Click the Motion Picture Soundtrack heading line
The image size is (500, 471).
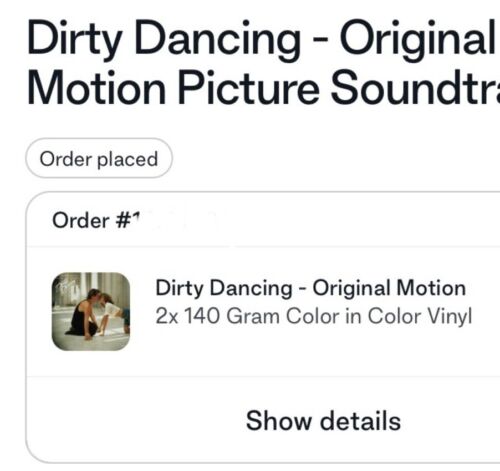[263, 88]
